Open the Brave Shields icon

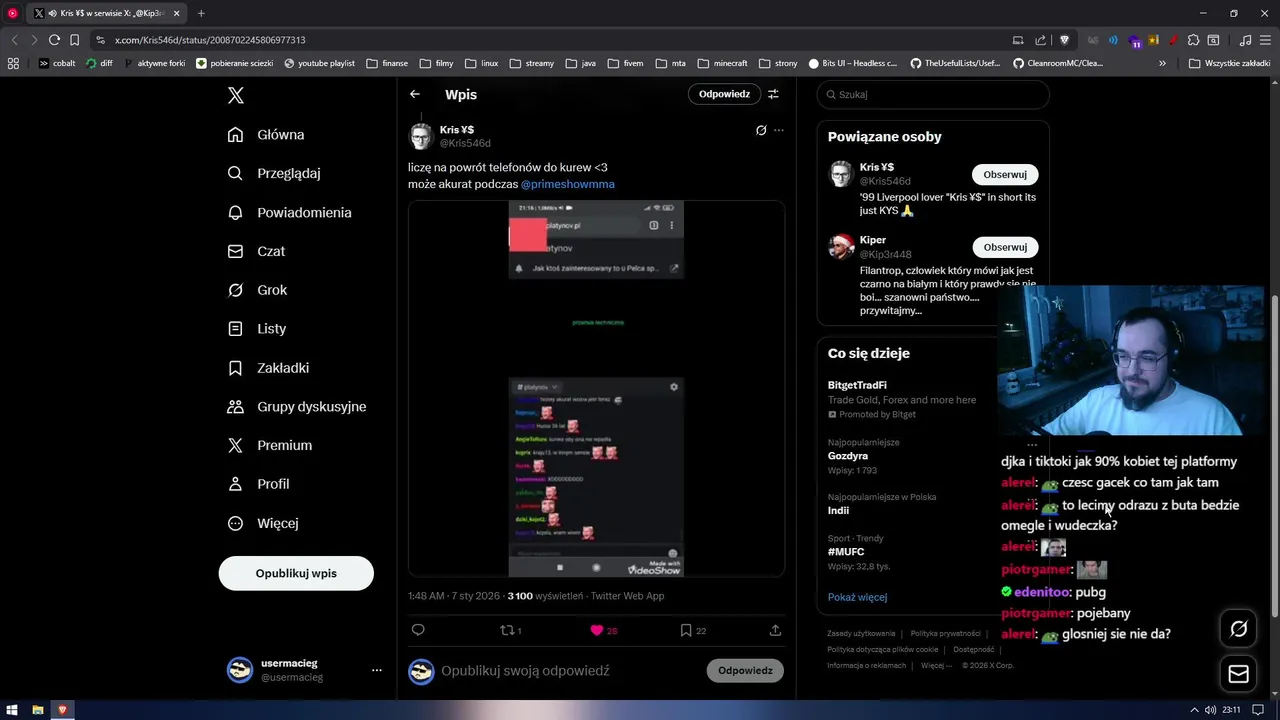pos(1064,40)
